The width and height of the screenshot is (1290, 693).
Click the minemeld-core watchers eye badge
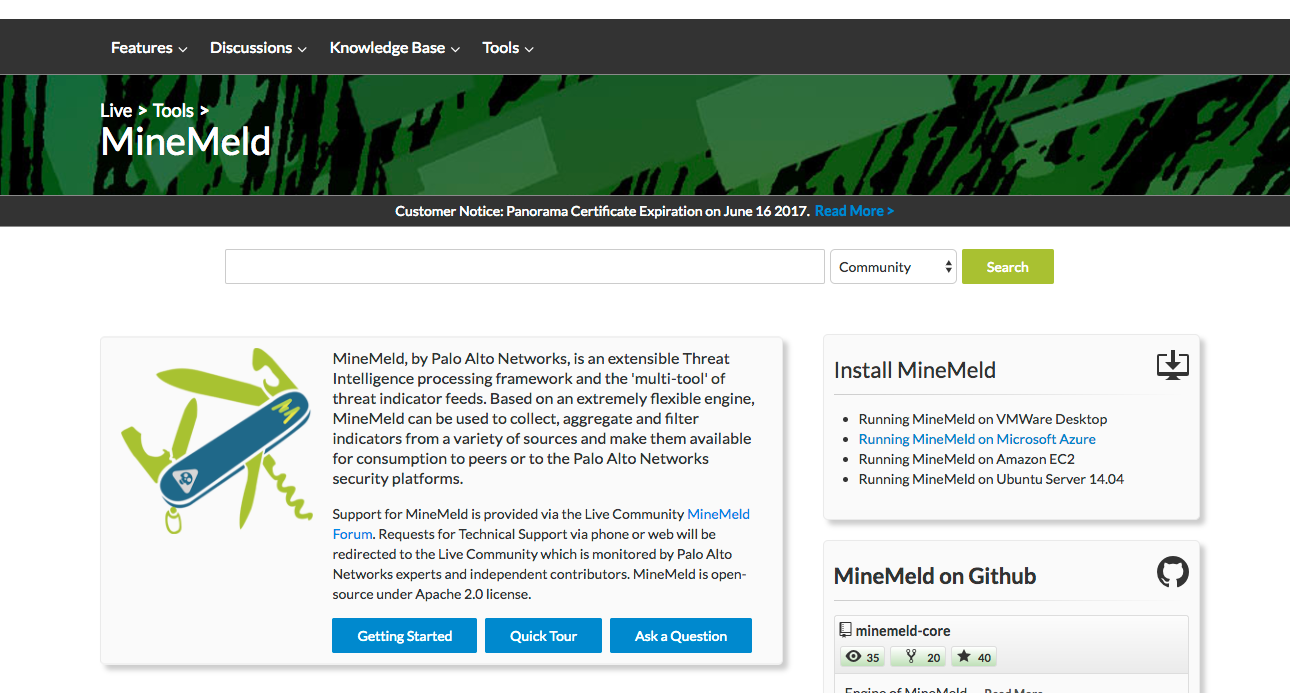(x=863, y=657)
